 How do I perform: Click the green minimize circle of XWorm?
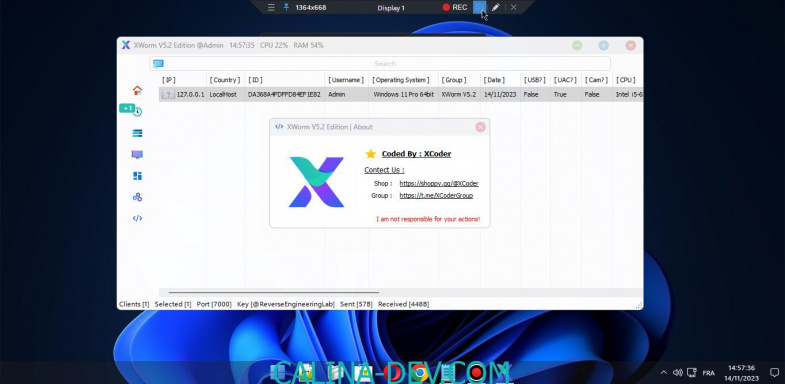[x=577, y=46]
